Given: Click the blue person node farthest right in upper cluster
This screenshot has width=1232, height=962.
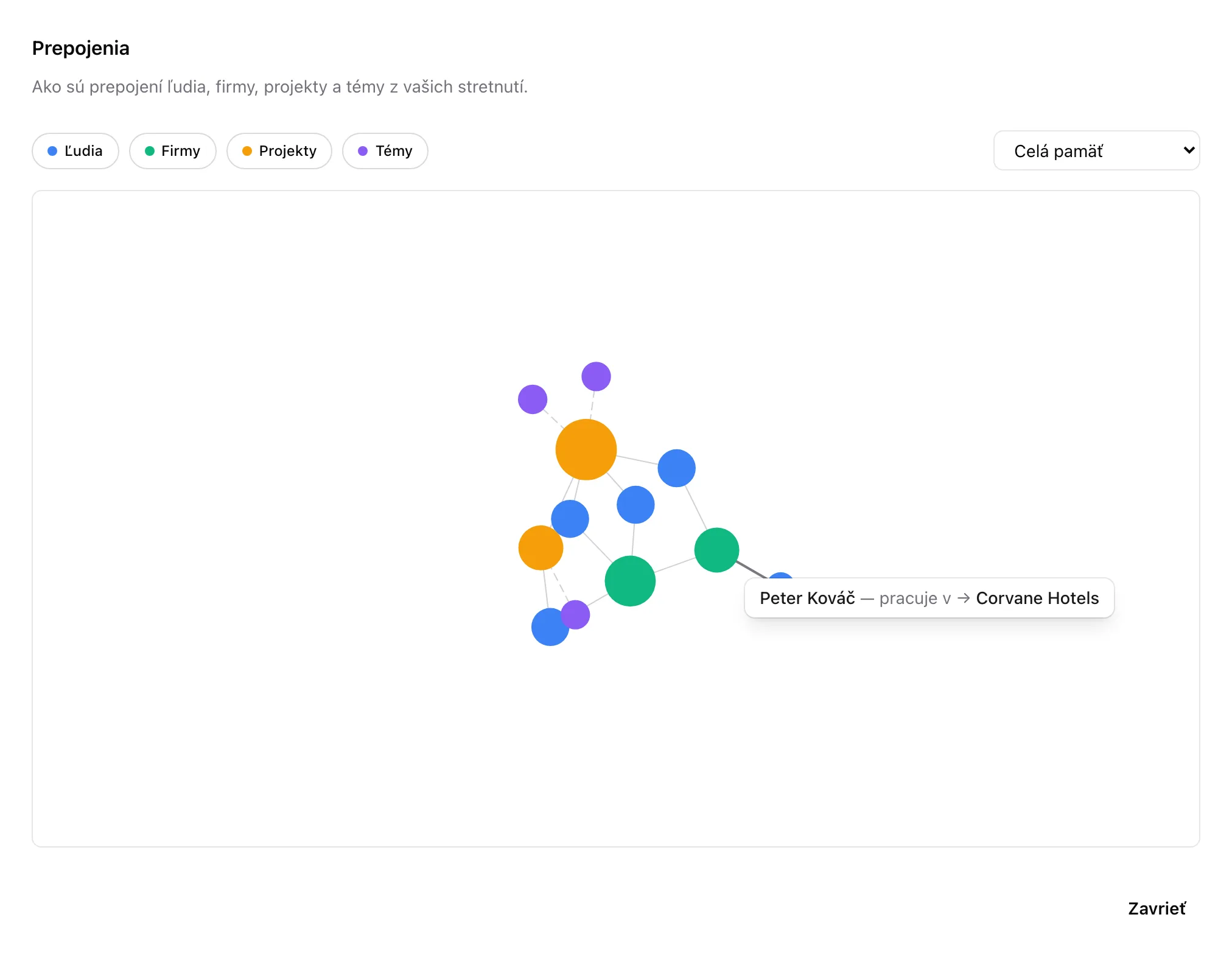Looking at the screenshot, I should [676, 468].
